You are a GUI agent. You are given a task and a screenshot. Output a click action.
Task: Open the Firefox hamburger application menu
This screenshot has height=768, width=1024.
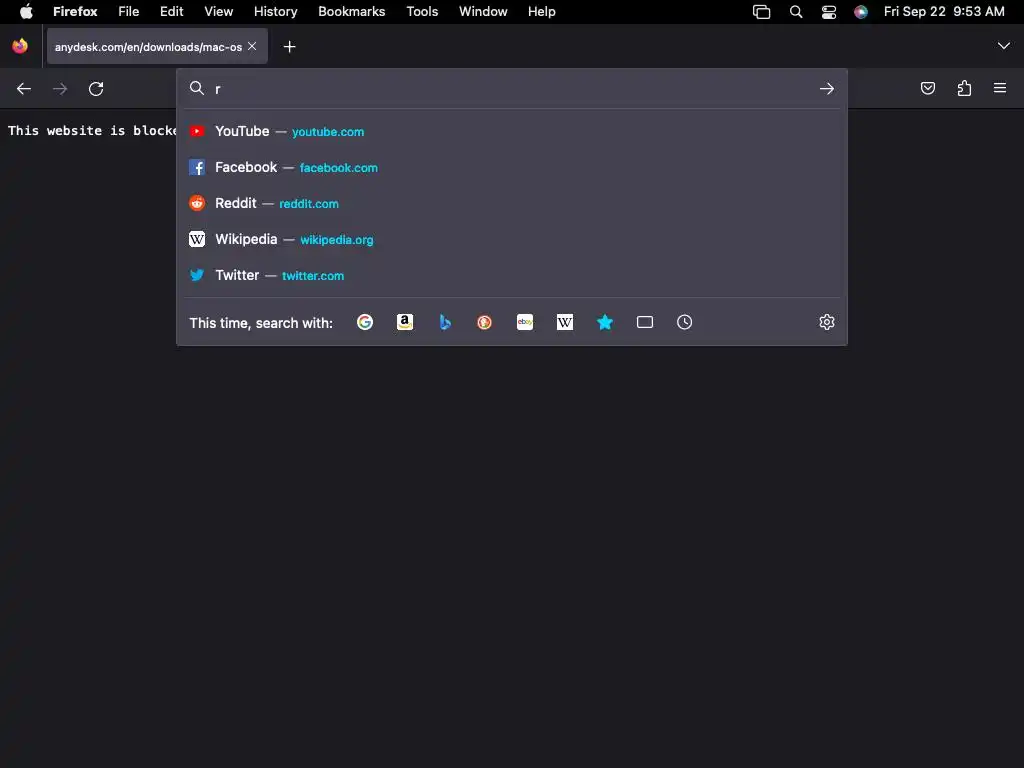click(x=1000, y=88)
